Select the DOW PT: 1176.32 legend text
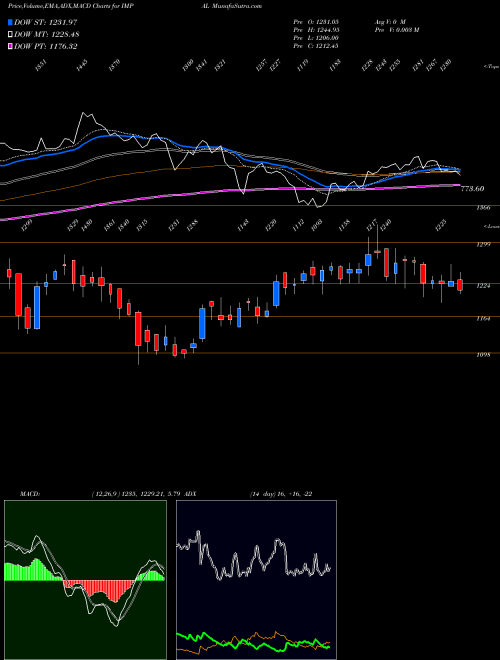The image size is (500, 660). [46, 46]
